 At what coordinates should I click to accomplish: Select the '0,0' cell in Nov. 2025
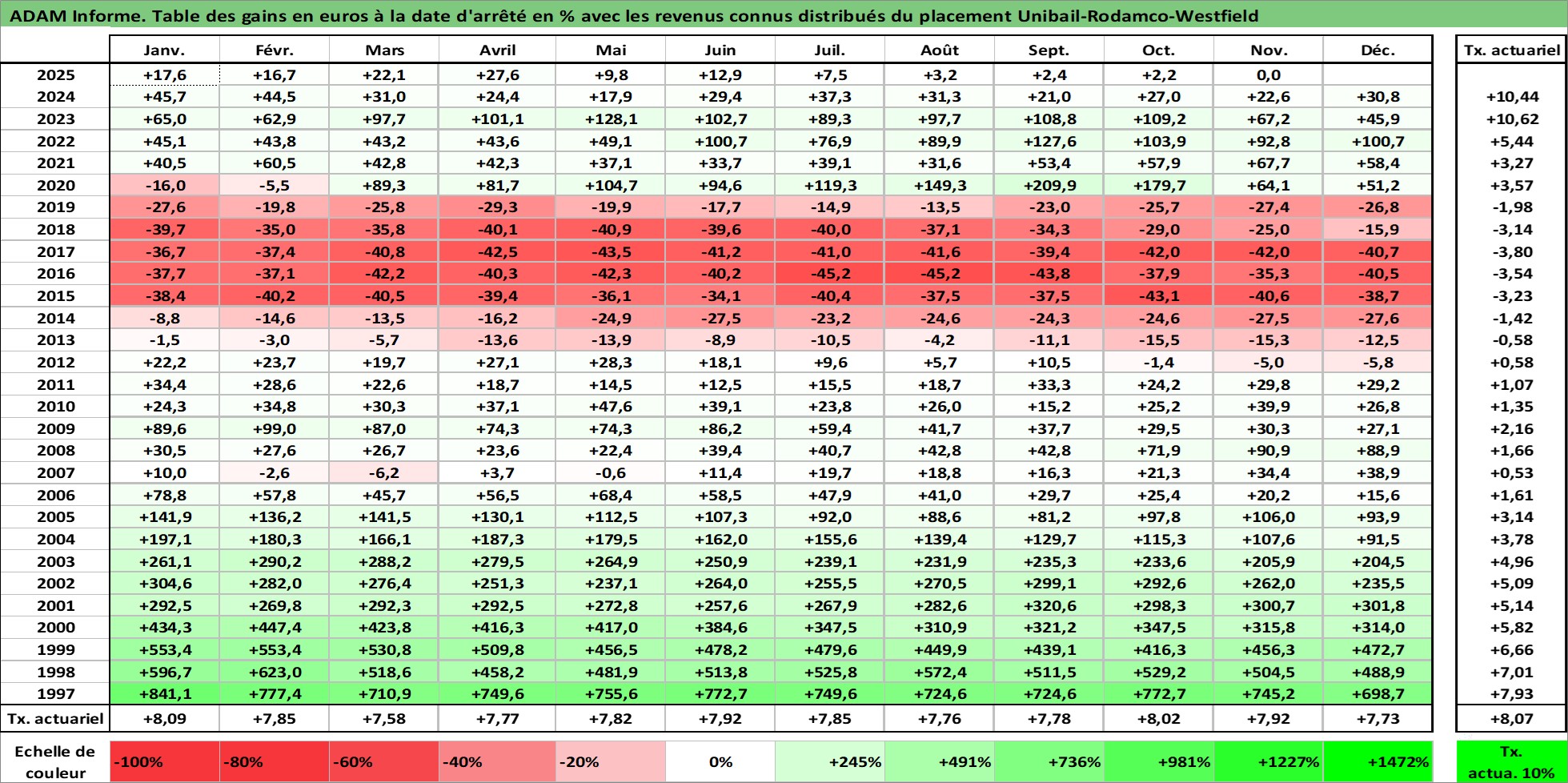[x=1269, y=74]
